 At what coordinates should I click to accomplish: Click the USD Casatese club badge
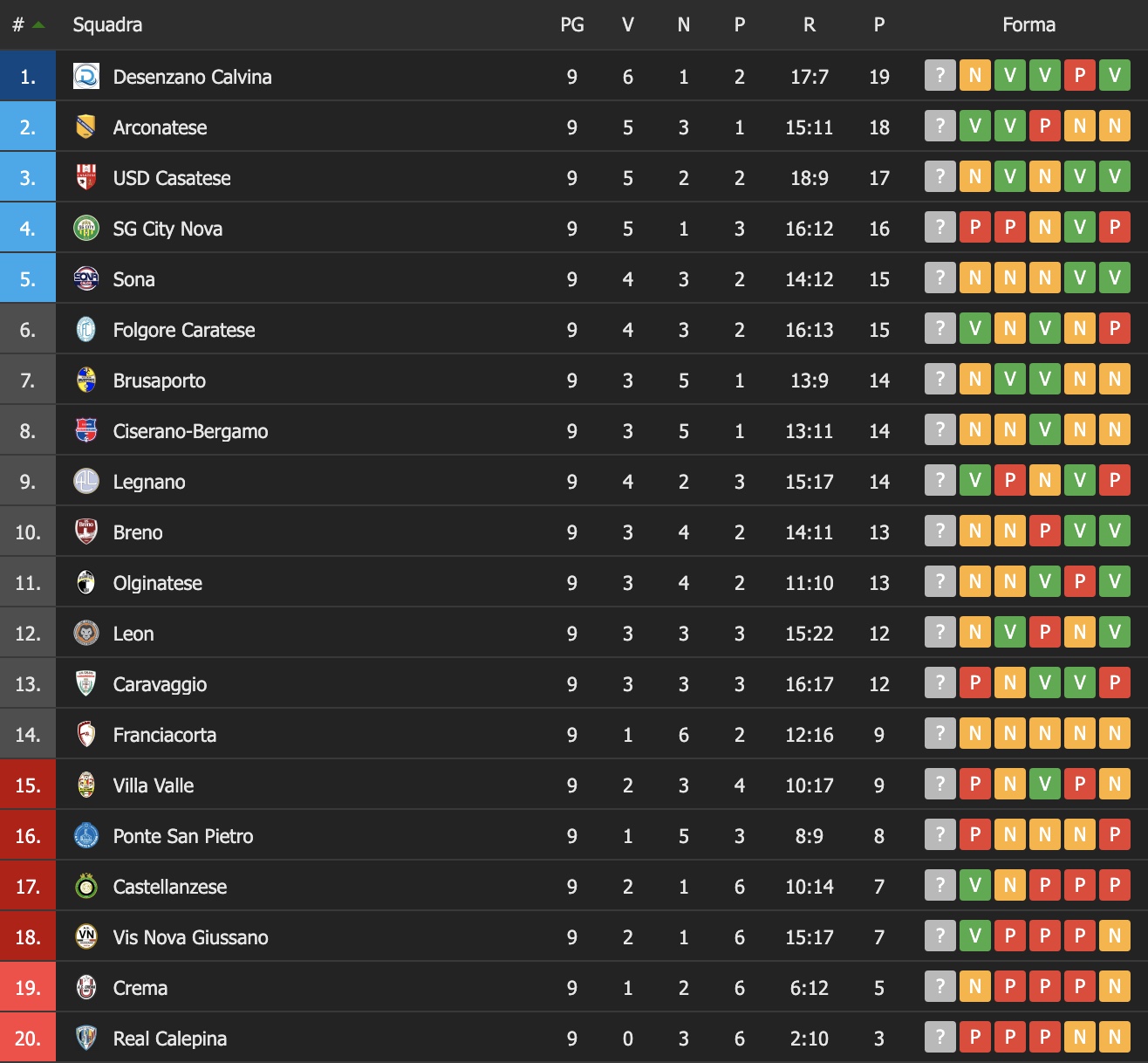coord(85,178)
